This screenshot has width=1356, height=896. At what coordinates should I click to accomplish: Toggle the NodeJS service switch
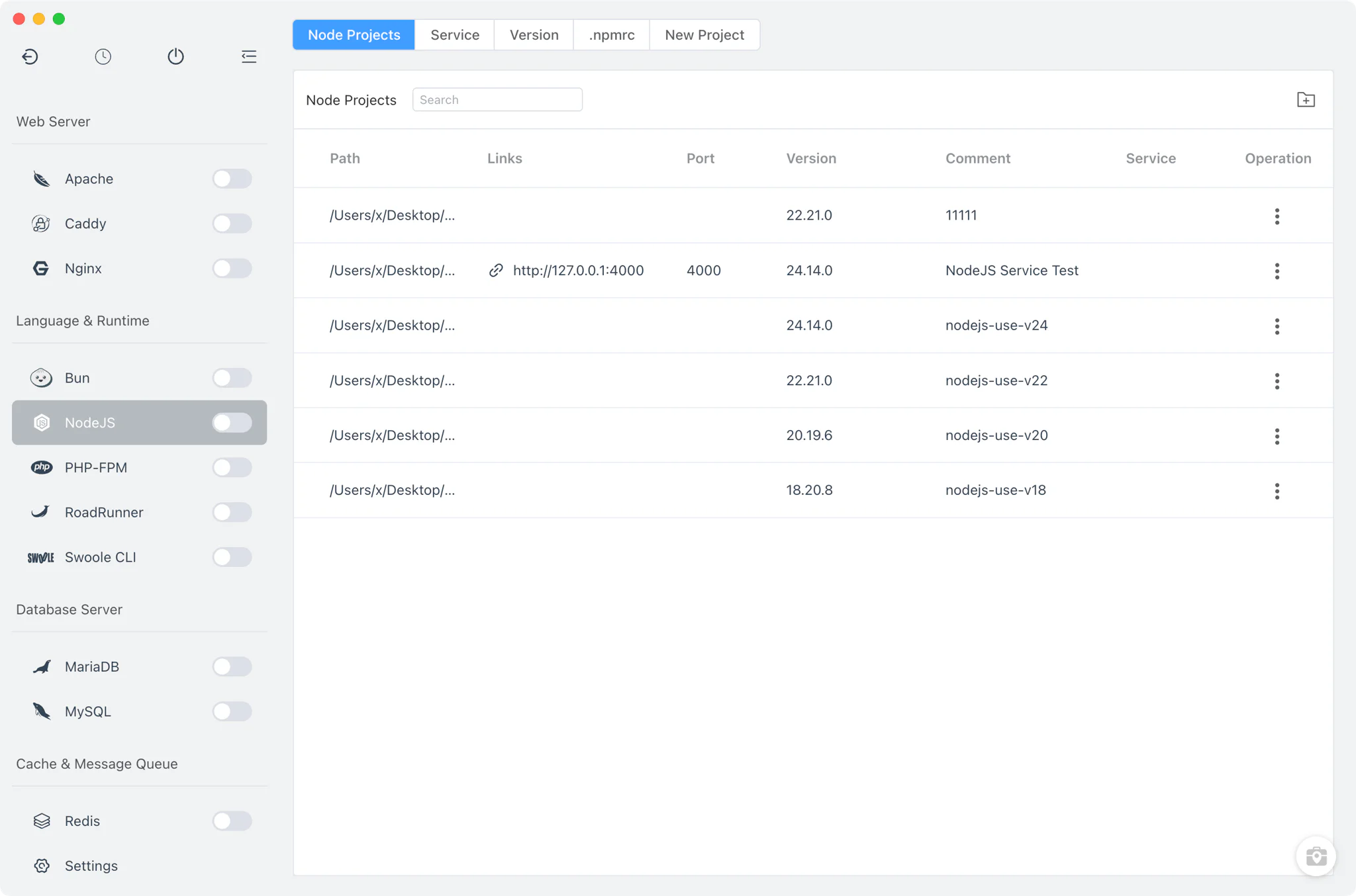click(x=232, y=423)
